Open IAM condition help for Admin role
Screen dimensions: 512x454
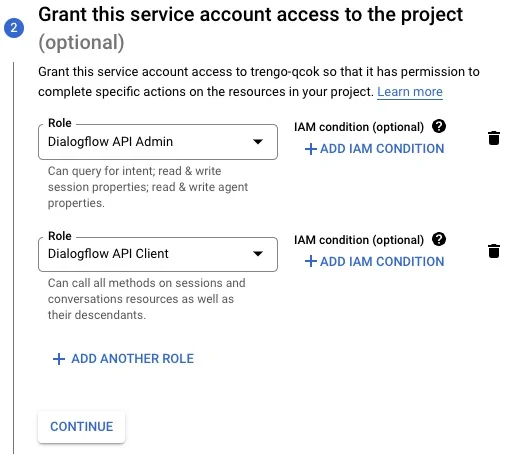click(x=439, y=126)
